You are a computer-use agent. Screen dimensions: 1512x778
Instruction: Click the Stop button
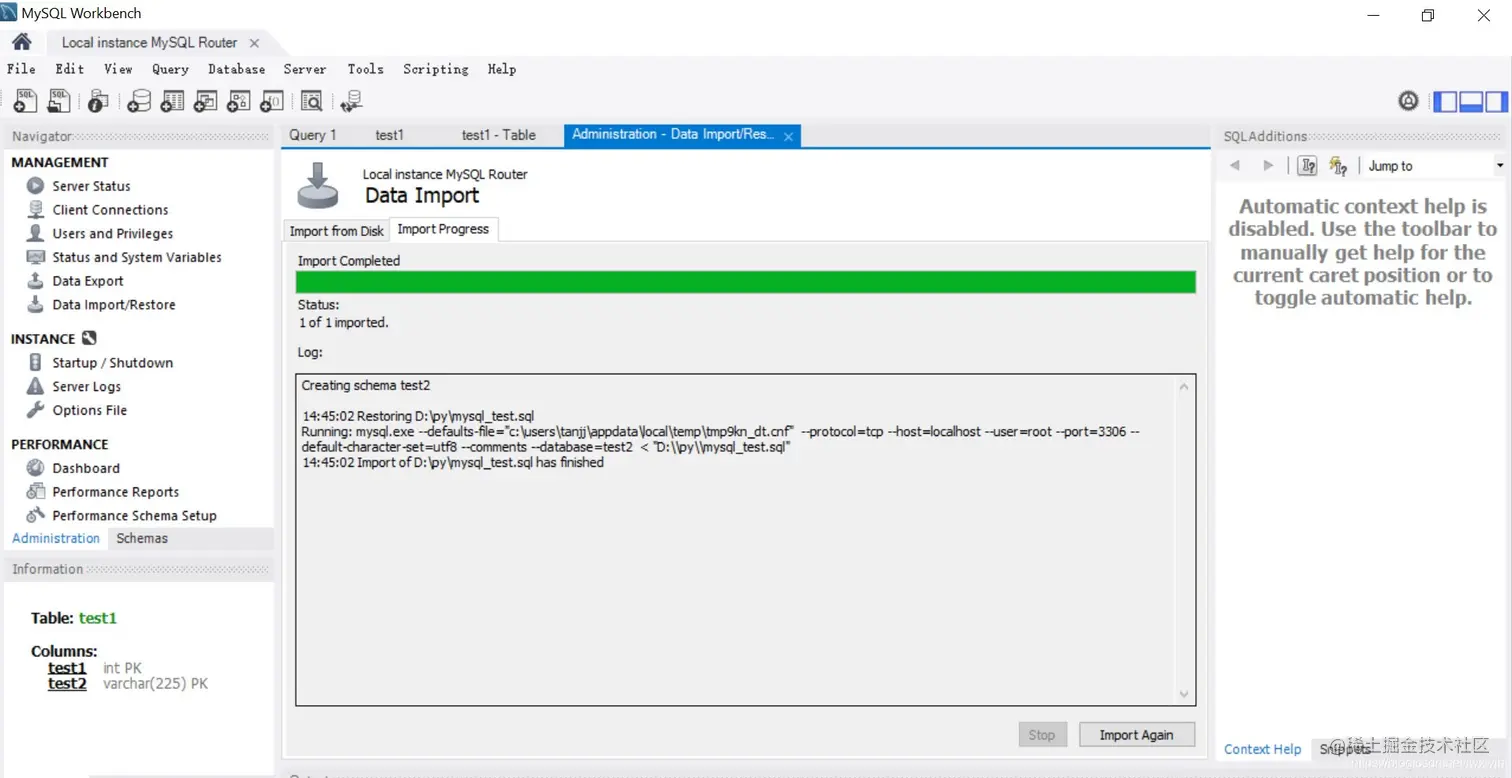1042,734
